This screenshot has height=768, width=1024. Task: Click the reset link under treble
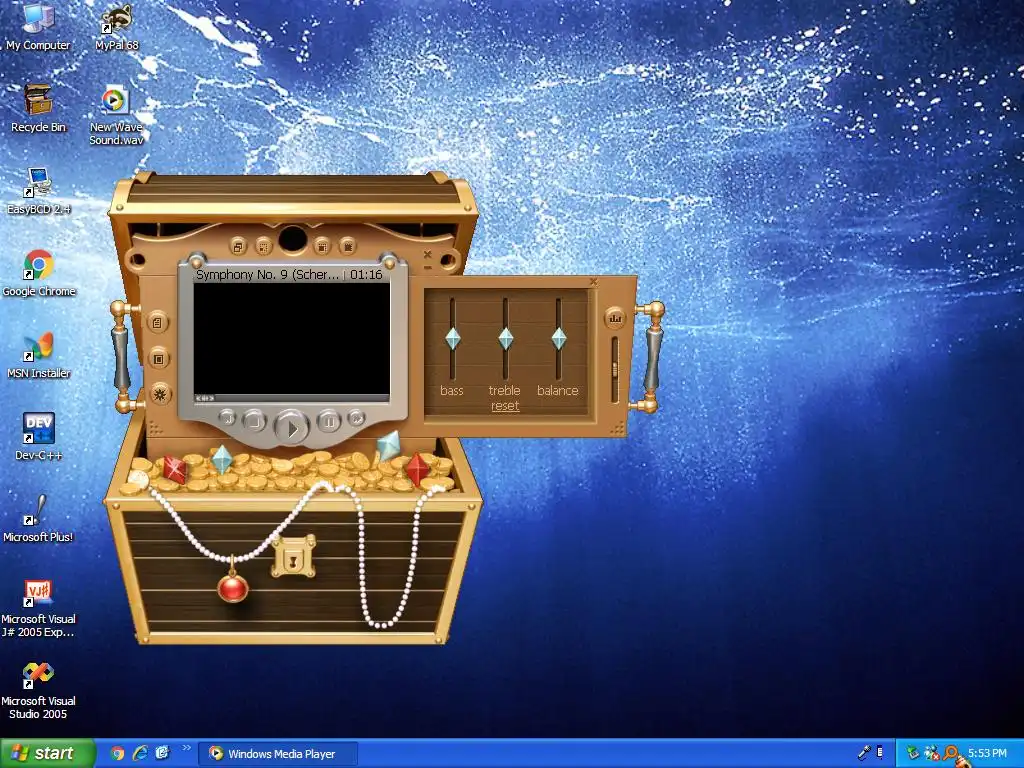coord(505,406)
